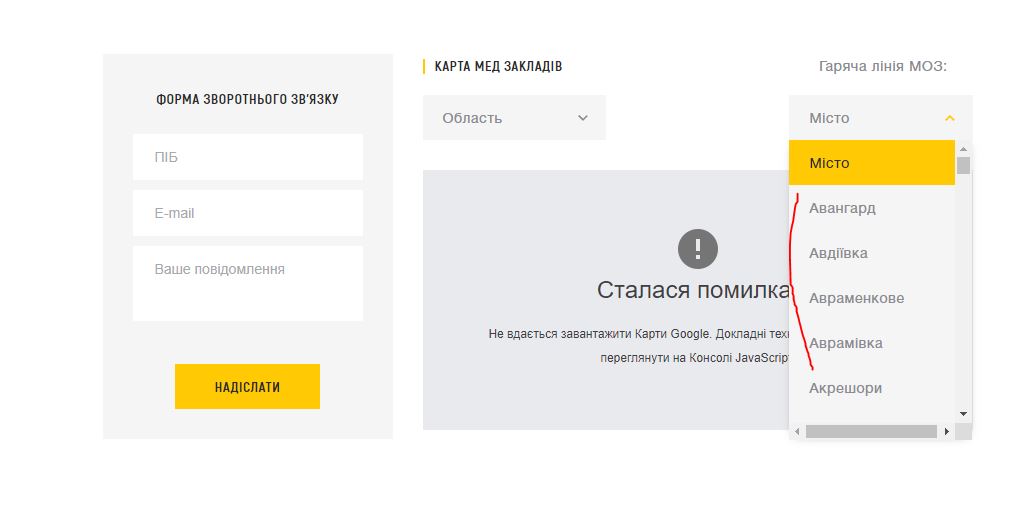Image resolution: width=1030 pixels, height=518 pixels.
Task: Click the city list scroll-down arrow
Action: click(x=963, y=413)
